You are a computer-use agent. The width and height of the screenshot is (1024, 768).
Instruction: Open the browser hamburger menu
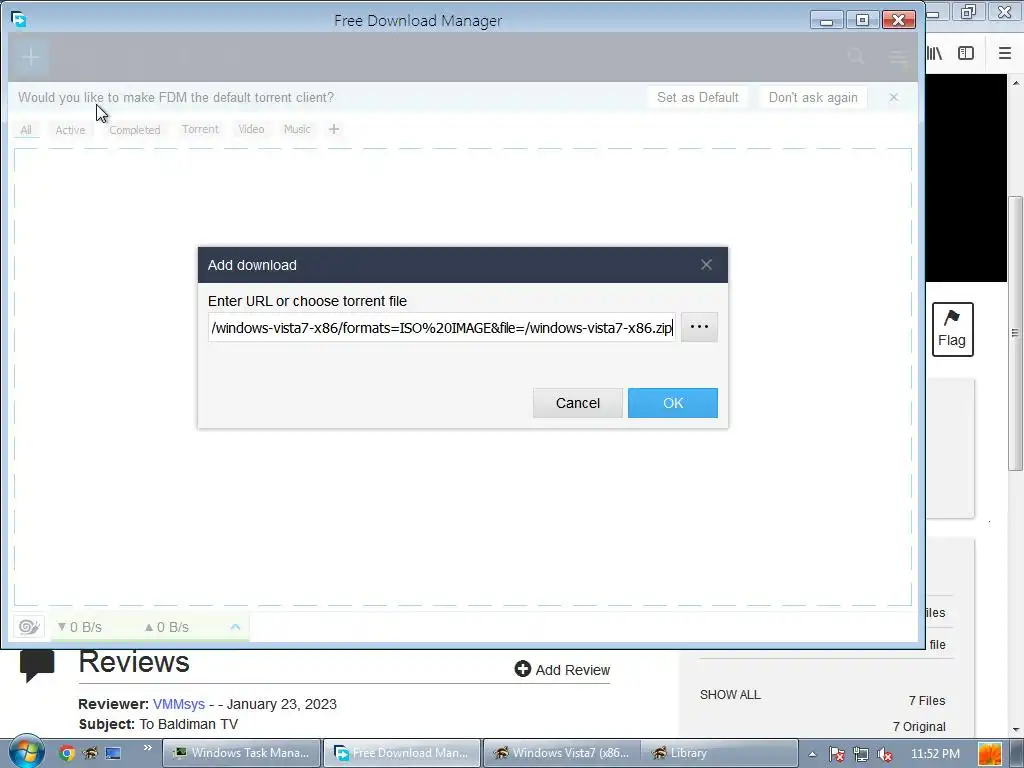pyautogui.click(x=1004, y=53)
